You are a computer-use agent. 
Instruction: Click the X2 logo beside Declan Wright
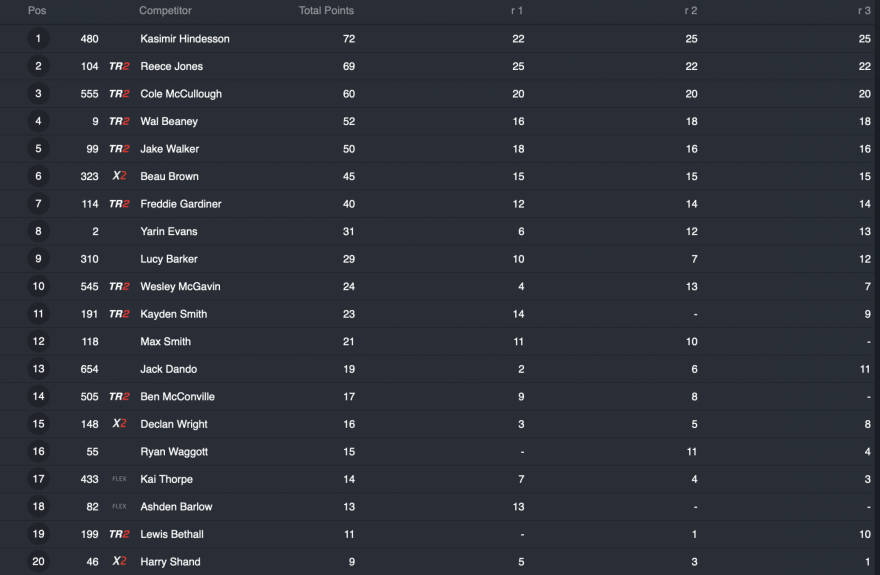click(x=119, y=424)
